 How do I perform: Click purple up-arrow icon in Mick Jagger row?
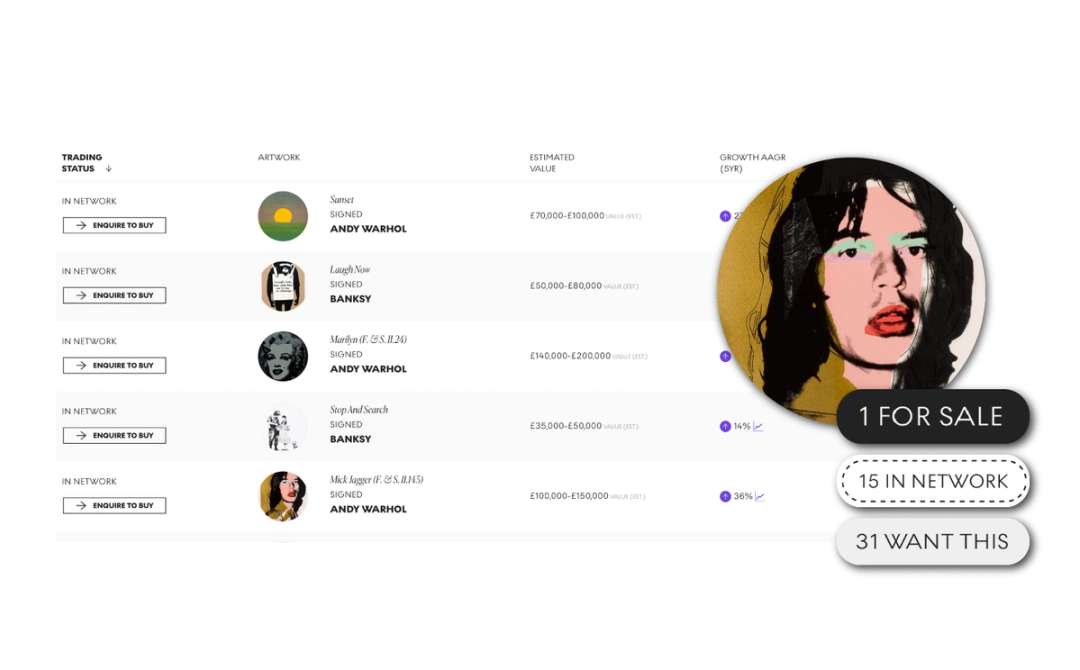pyautogui.click(x=725, y=496)
